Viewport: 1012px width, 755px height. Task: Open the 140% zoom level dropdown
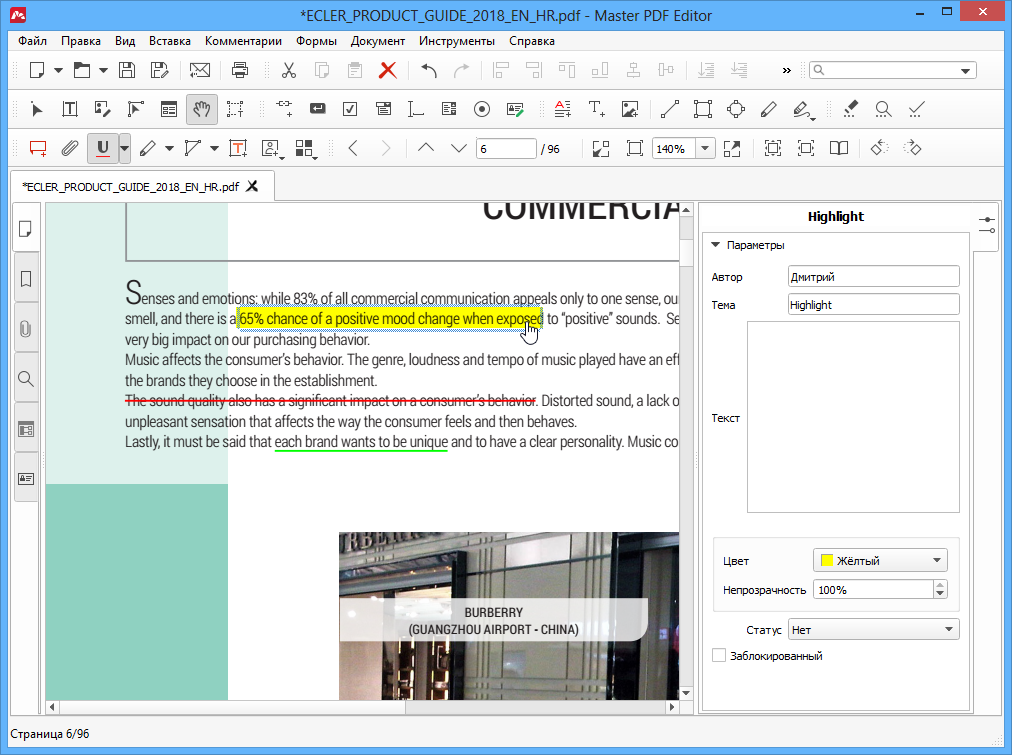coord(705,148)
